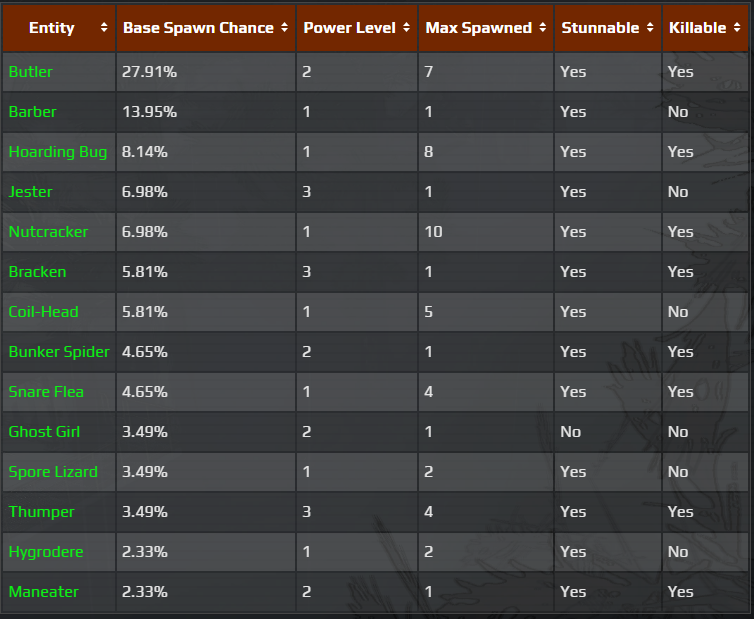Follow the Nutcracker link
754x619 pixels.
coord(48,232)
